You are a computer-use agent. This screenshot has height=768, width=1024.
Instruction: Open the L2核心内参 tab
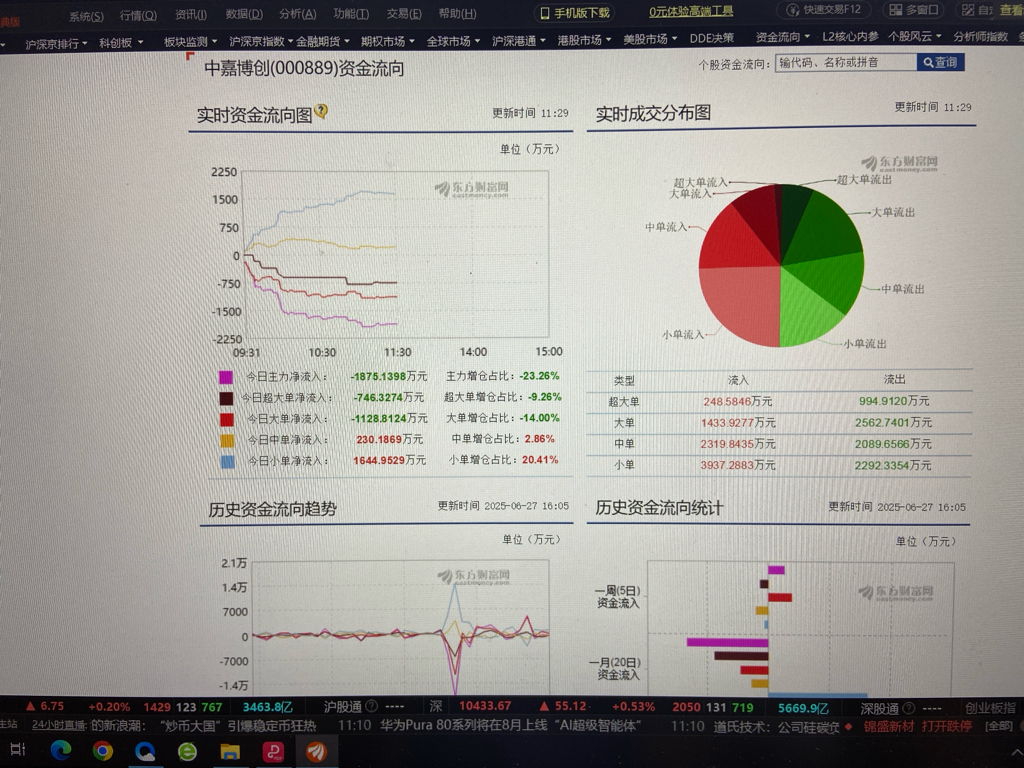850,37
